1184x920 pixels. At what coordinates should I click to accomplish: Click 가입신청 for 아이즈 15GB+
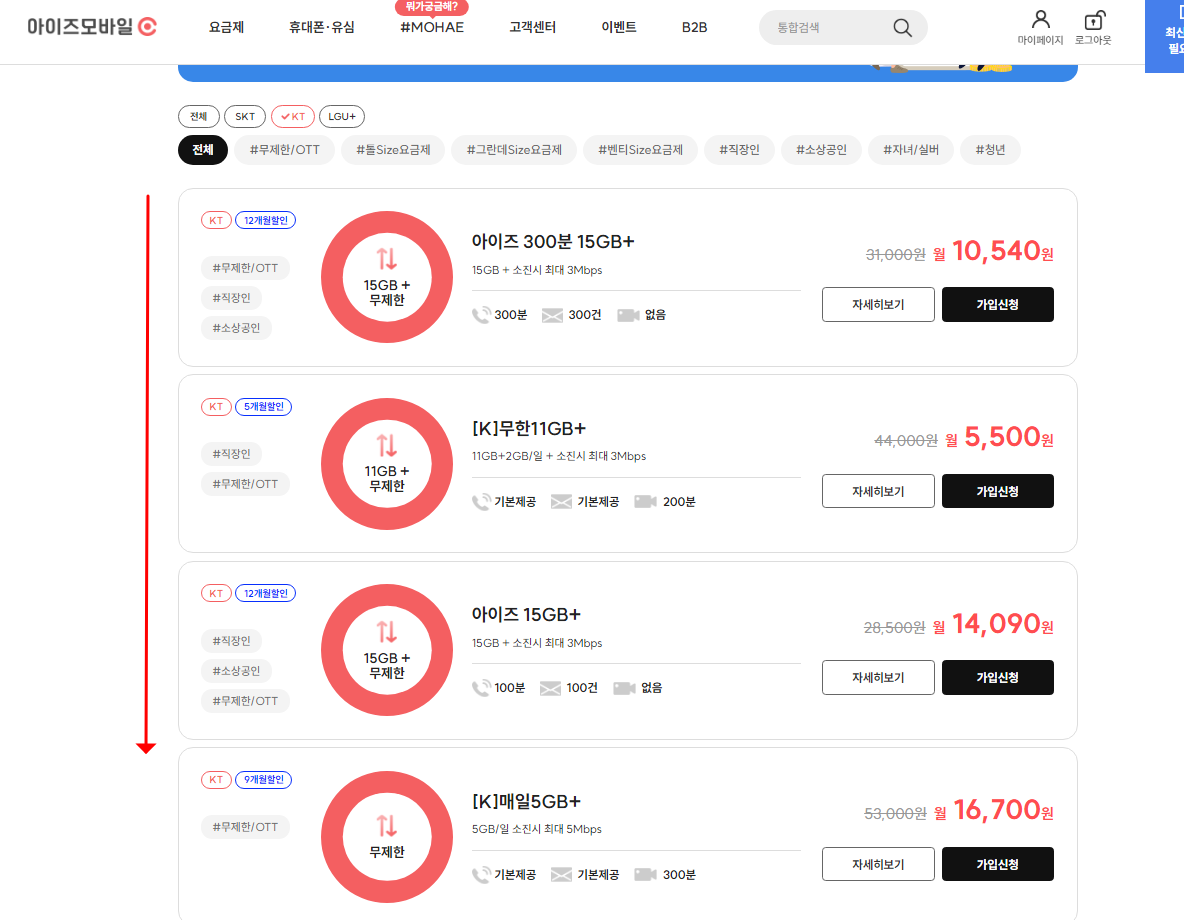[997, 678]
